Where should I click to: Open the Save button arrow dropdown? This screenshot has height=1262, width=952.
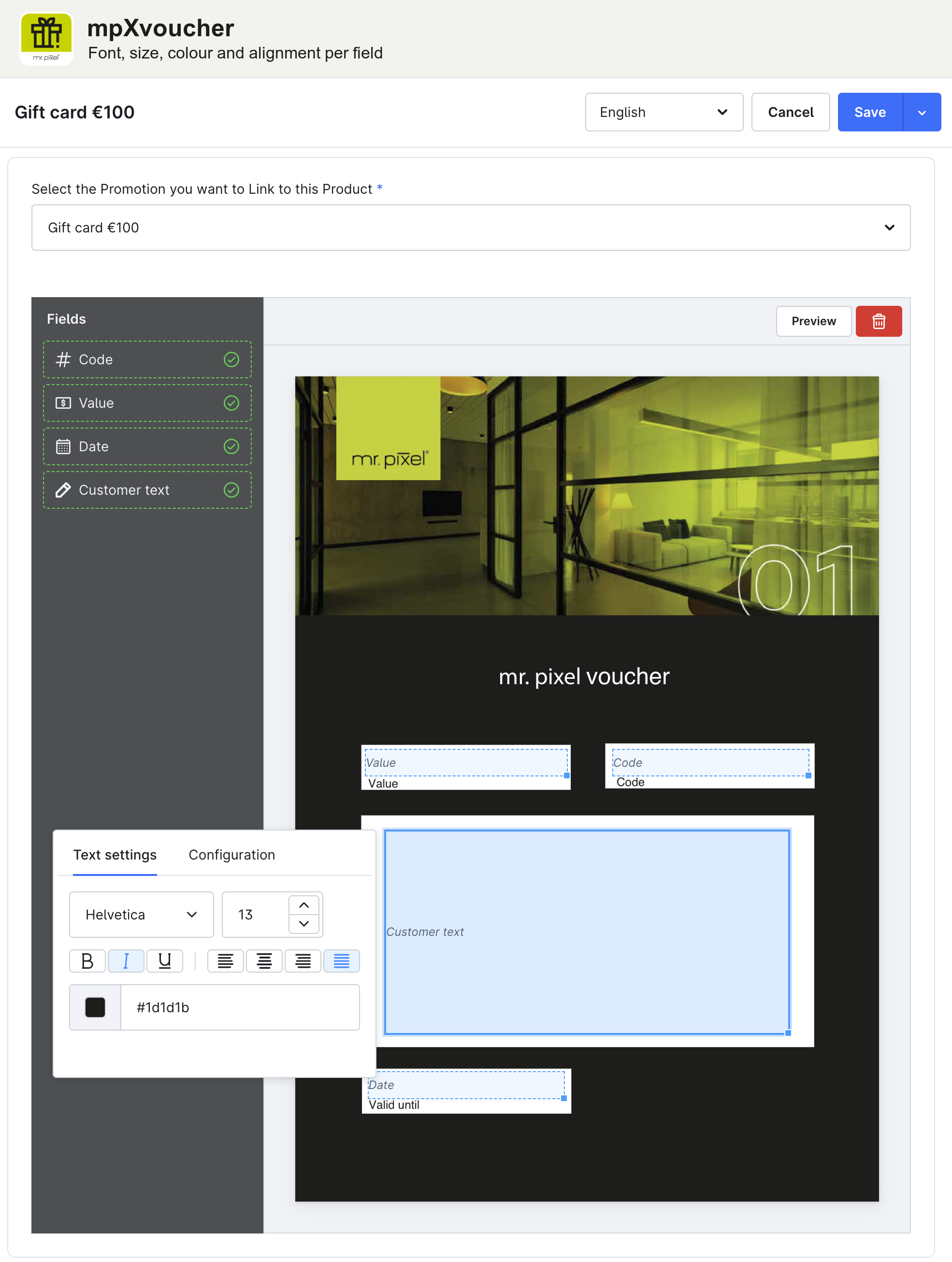922,113
